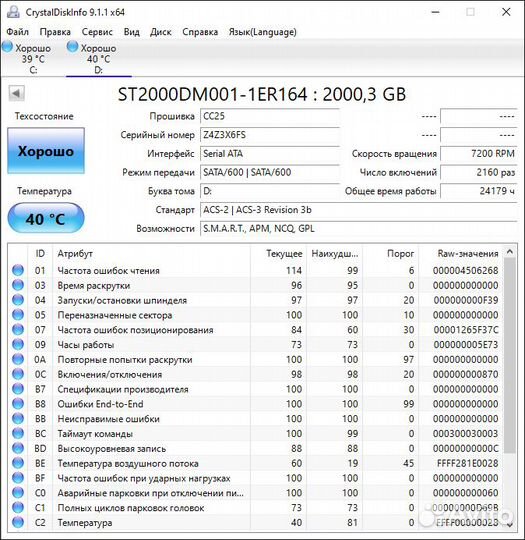Click the status icon for attribute BB
The width and height of the screenshot is (525, 540).
pyautogui.click(x=18, y=418)
